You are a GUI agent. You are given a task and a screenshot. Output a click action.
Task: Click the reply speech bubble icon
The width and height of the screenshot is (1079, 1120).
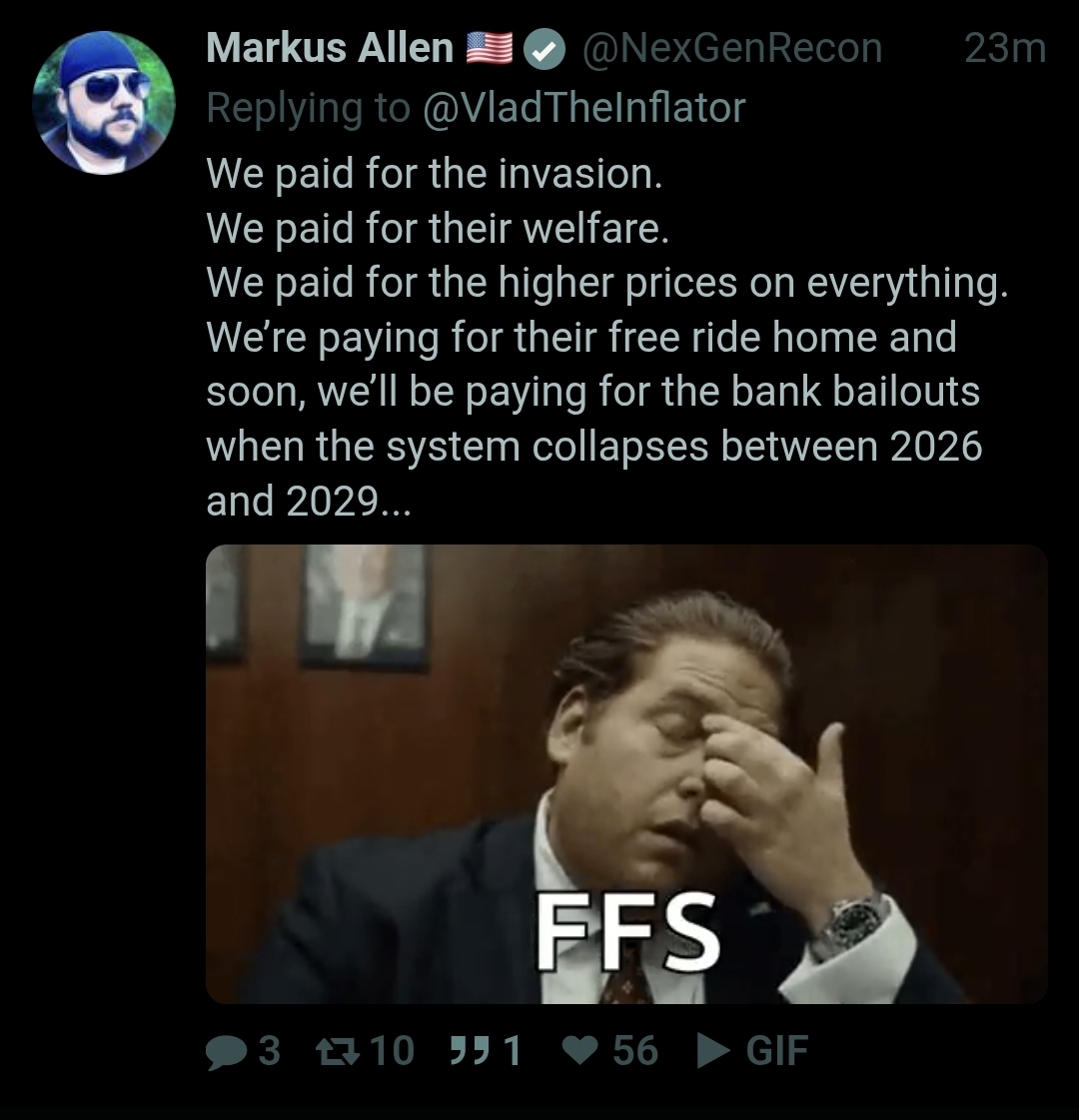pos(227,1052)
